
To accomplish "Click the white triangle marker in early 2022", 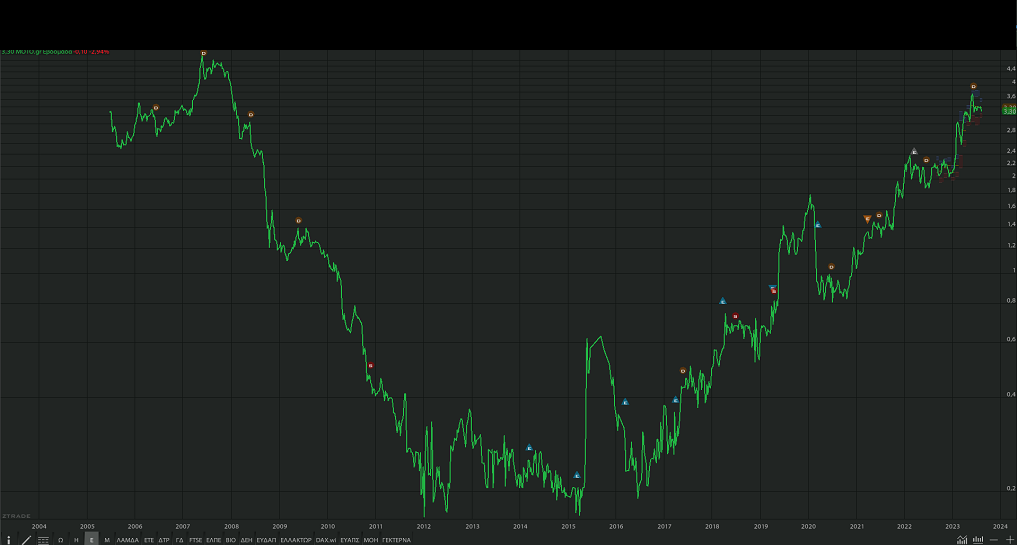I will (915, 152).
